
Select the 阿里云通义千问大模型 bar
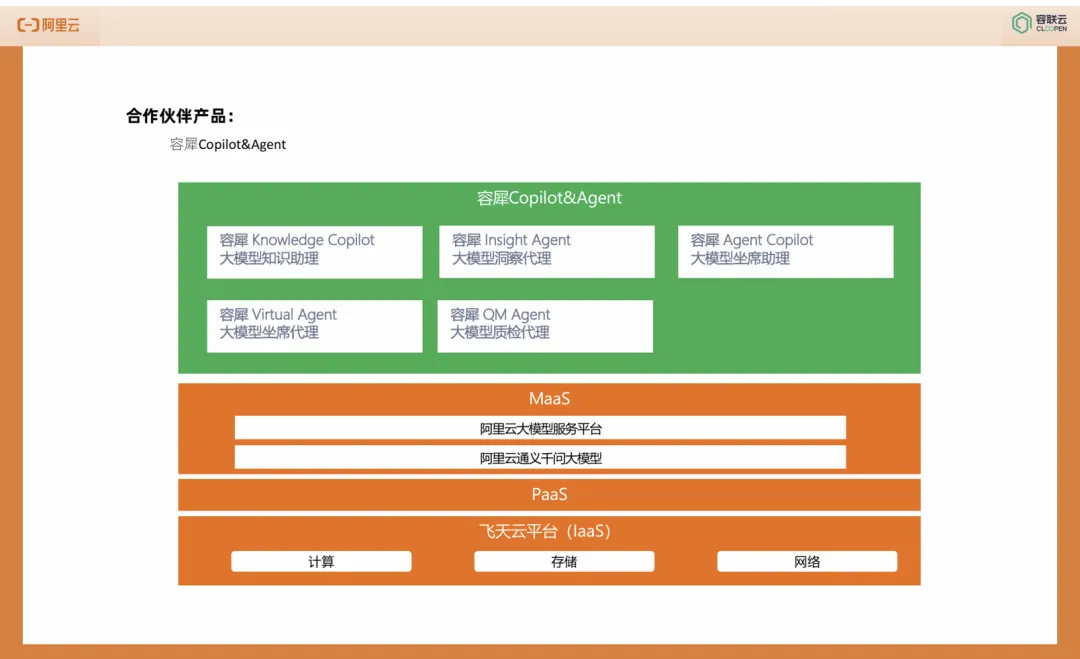coord(540,458)
